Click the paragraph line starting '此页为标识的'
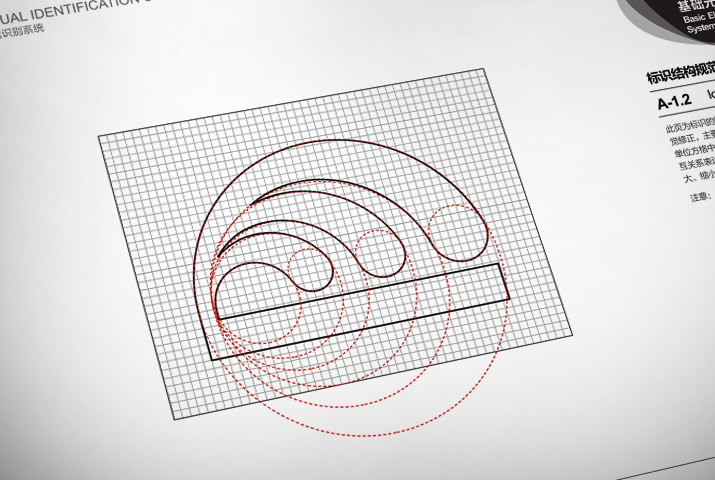 pyautogui.click(x=690, y=124)
